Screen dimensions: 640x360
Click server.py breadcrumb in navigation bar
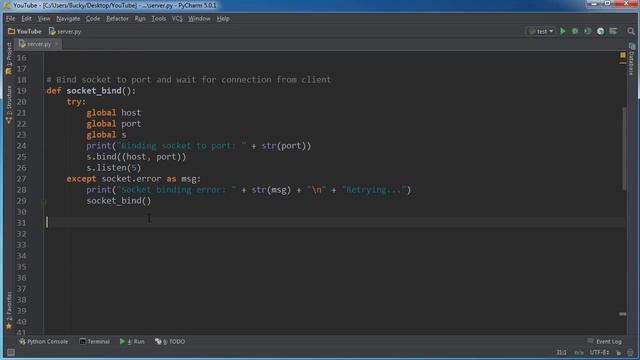click(x=65, y=31)
